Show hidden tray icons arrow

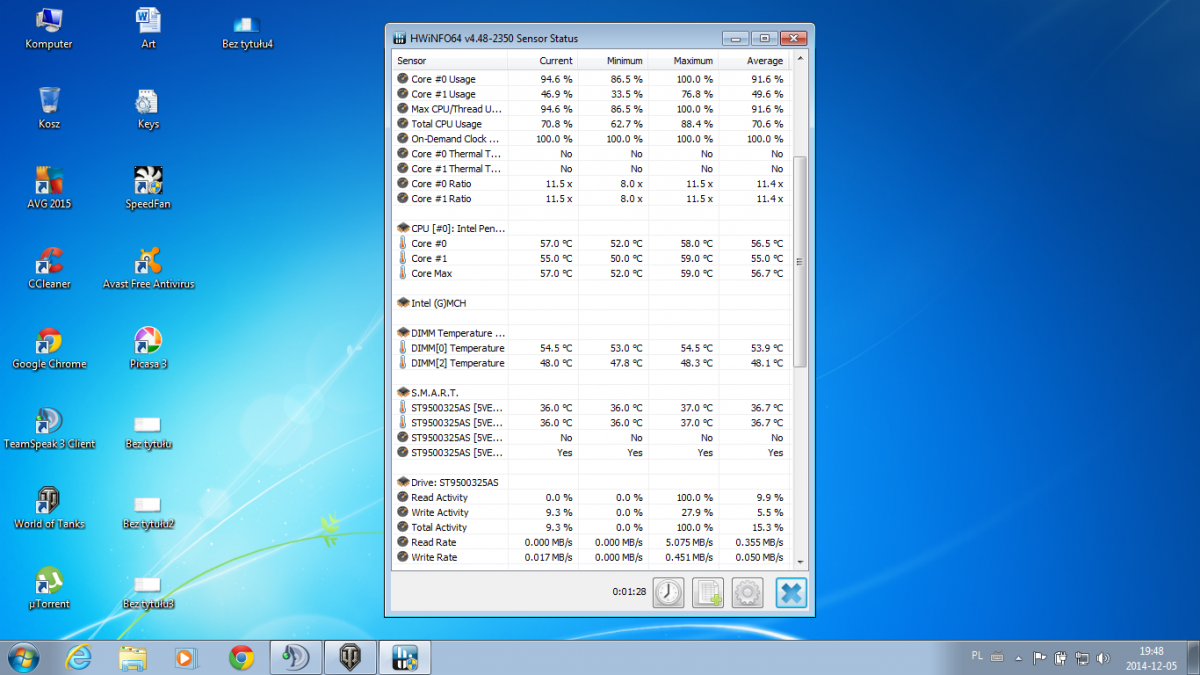click(x=1018, y=658)
